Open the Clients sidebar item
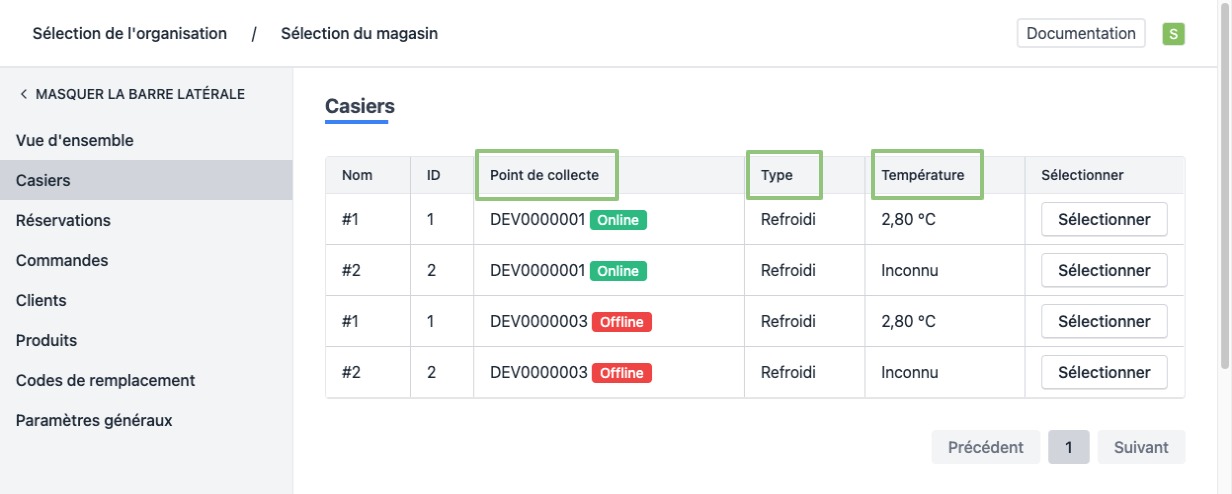Viewport: 1232px width, 494px height. pos(41,301)
